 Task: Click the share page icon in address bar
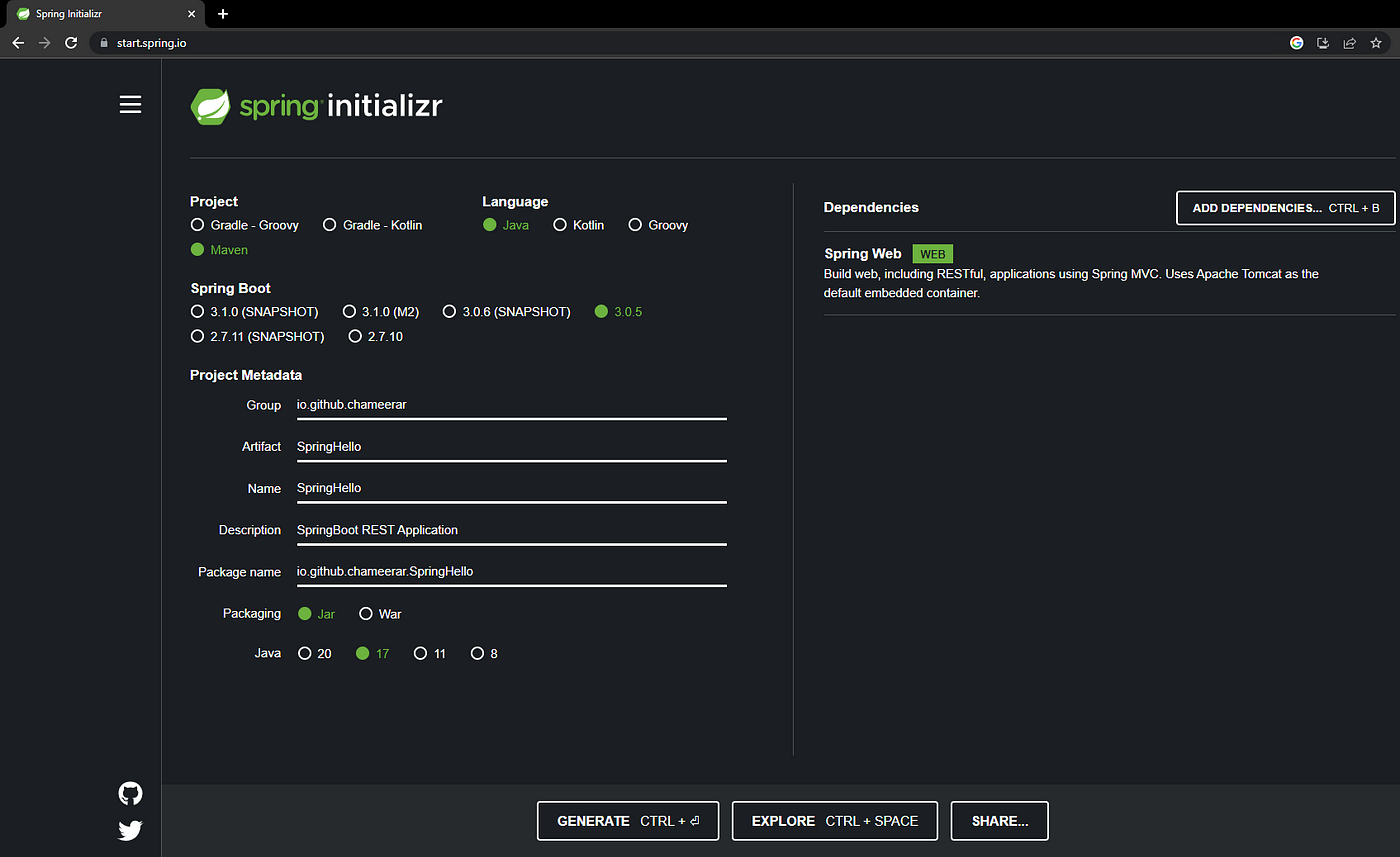(x=1349, y=43)
